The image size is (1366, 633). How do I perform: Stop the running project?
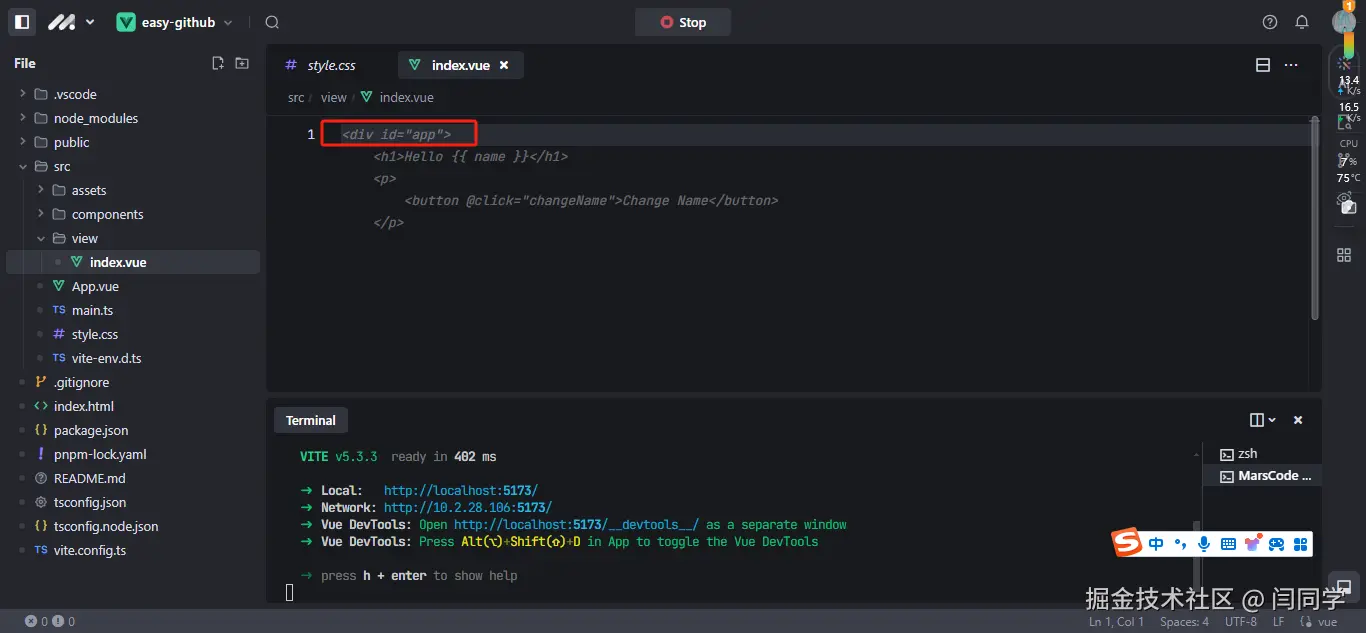(x=683, y=22)
